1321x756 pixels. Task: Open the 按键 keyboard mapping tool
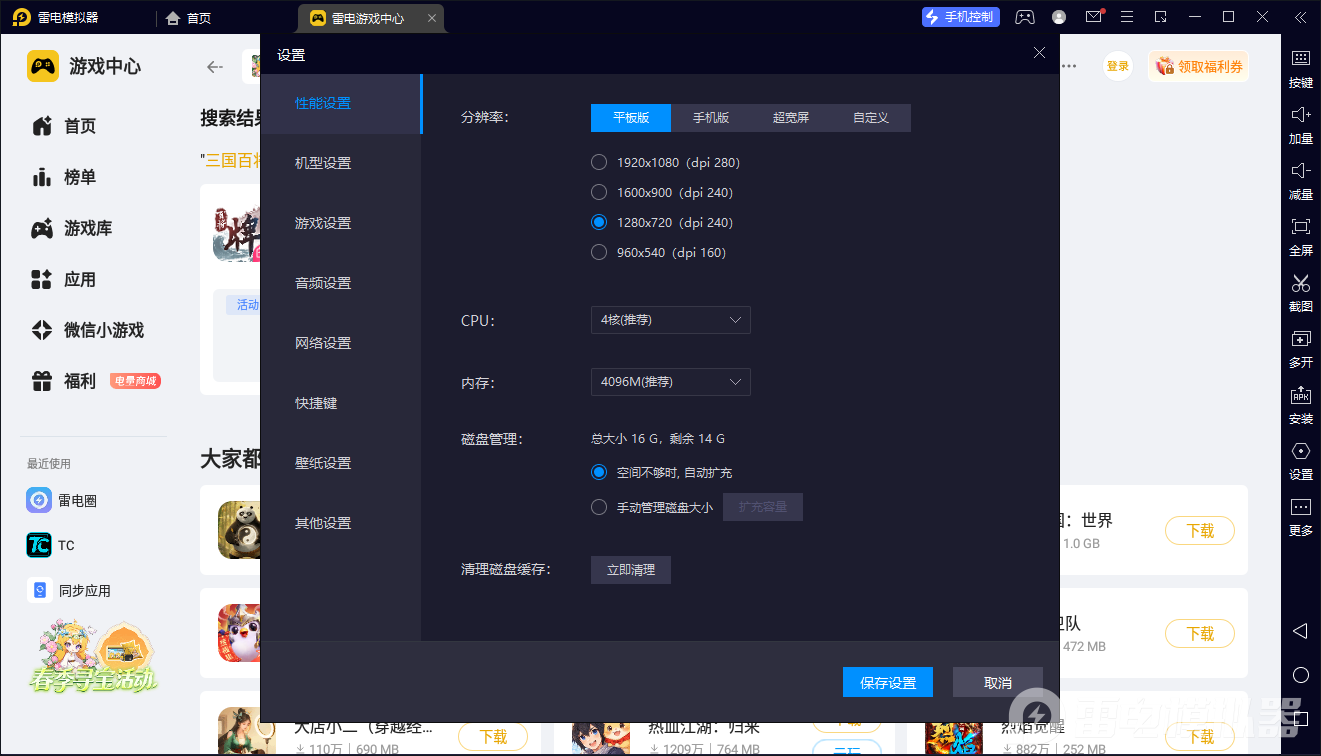(1300, 69)
